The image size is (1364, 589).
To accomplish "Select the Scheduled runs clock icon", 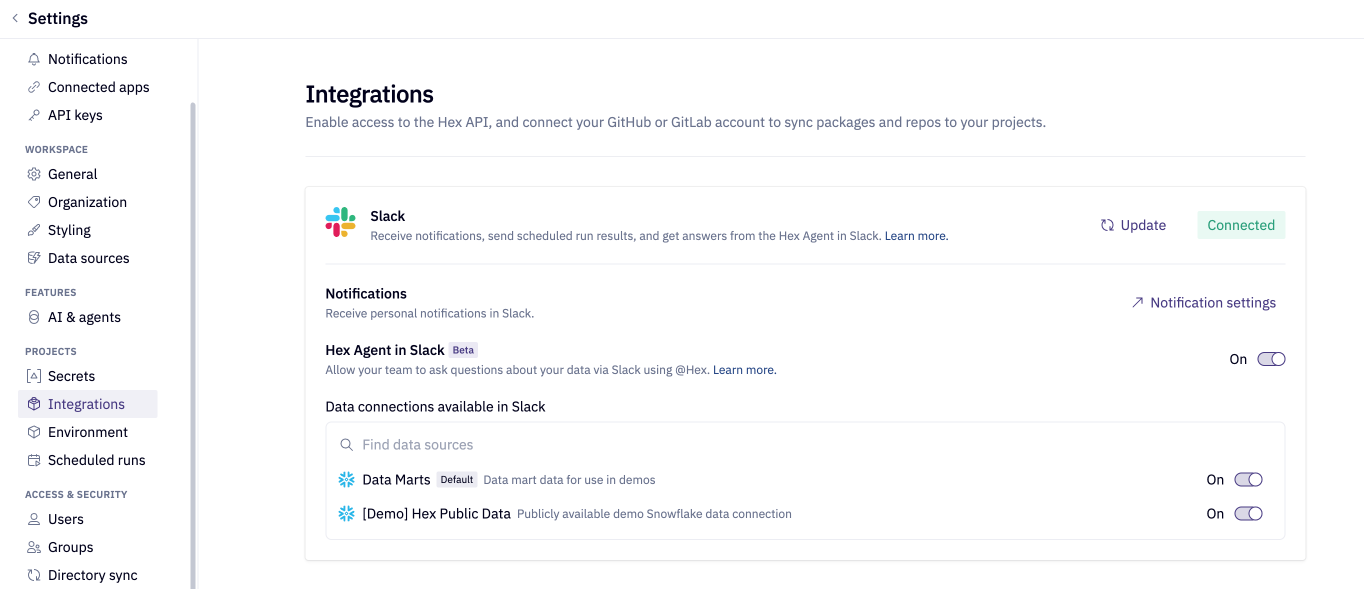I will (x=33, y=460).
